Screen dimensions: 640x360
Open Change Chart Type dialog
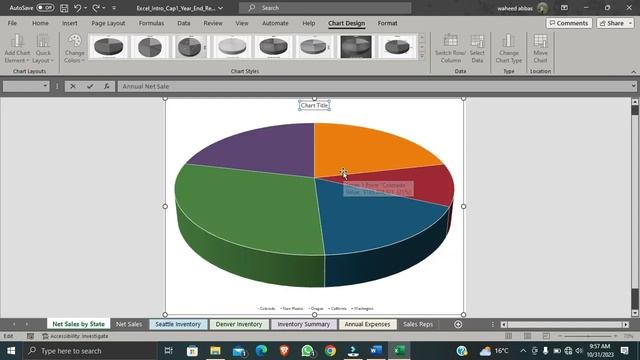(509, 49)
